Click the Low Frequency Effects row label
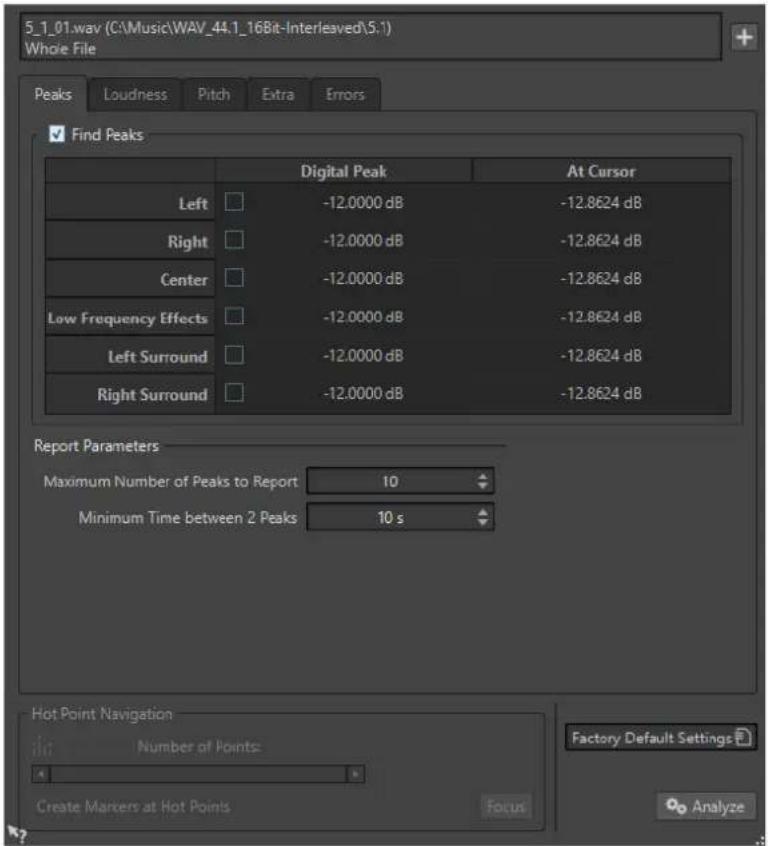This screenshot has height=846, width=768. coord(128,318)
